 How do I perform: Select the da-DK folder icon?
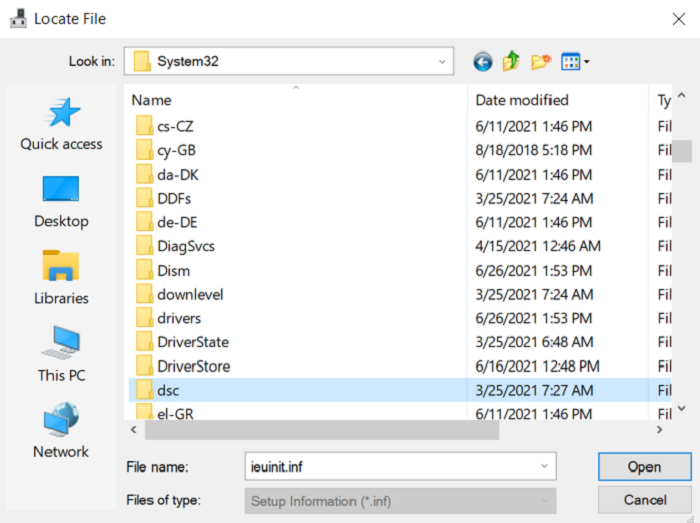[144, 174]
